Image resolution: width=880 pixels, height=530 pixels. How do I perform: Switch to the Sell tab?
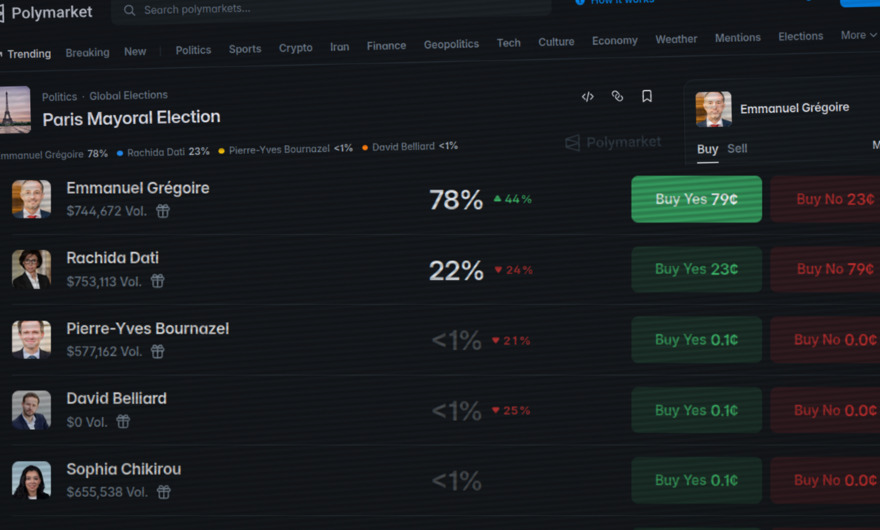pos(737,148)
